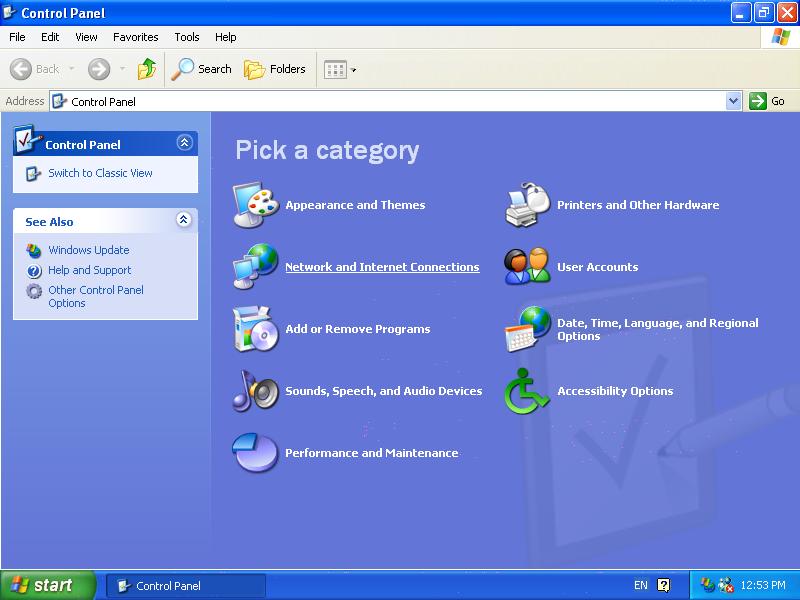This screenshot has width=800, height=600.
Task: Click Date, Time, Language, and Regional Options link
Action: click(x=658, y=330)
